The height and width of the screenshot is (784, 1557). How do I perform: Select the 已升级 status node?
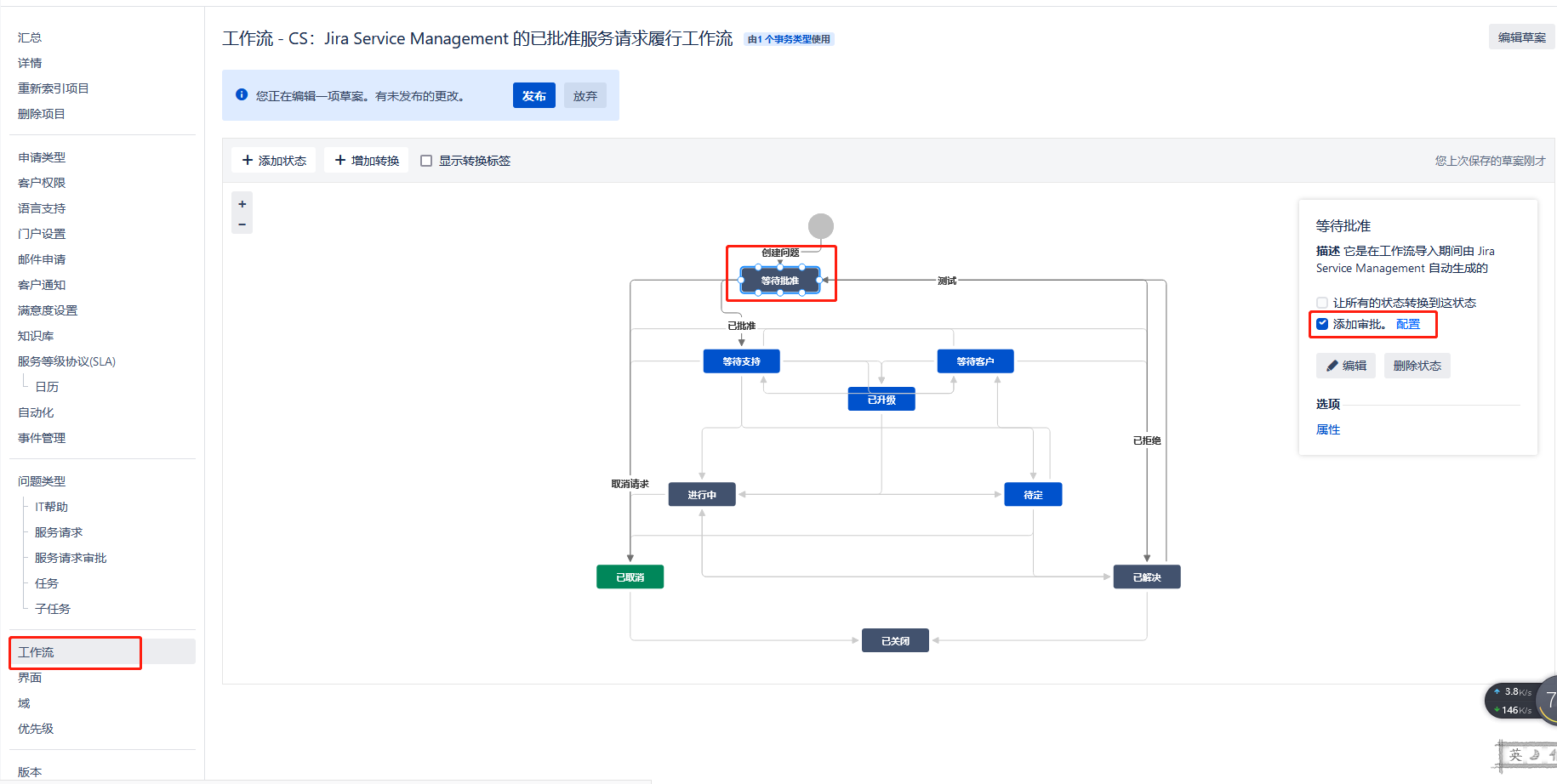[881, 400]
